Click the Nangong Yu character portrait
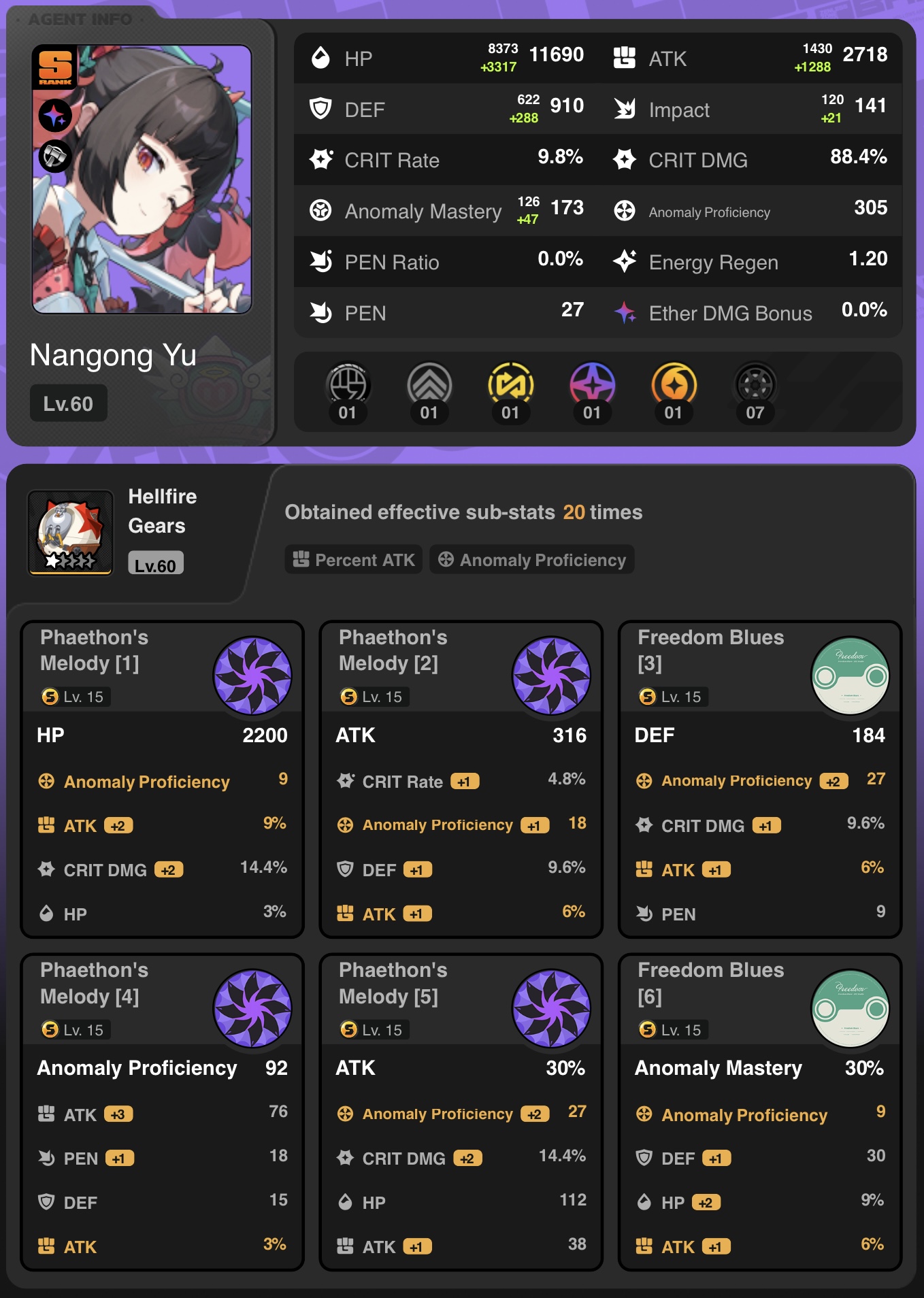Image resolution: width=924 pixels, height=1298 pixels. pyautogui.click(x=142, y=180)
